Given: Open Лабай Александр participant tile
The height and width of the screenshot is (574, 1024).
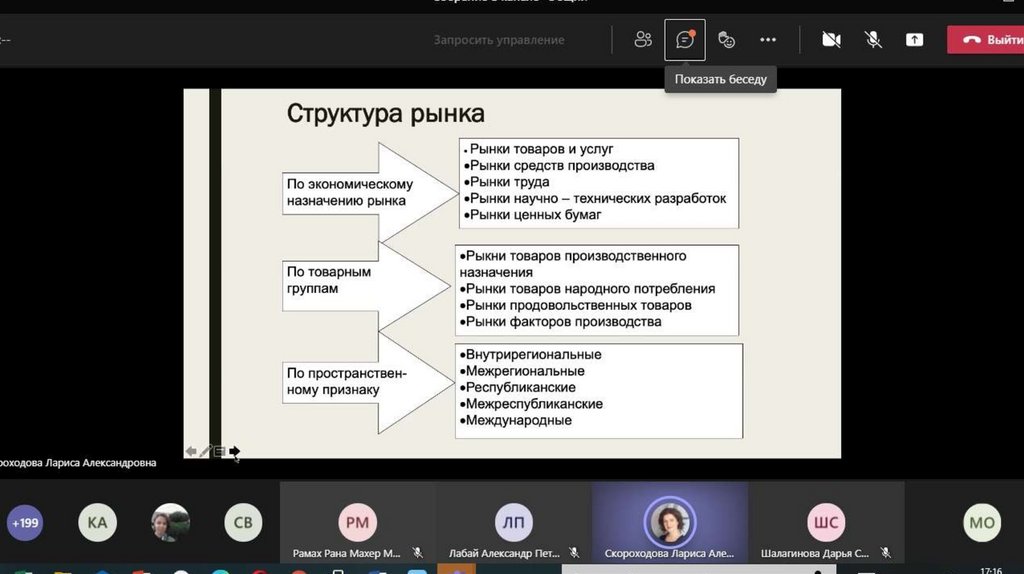Looking at the screenshot, I should pos(513,522).
